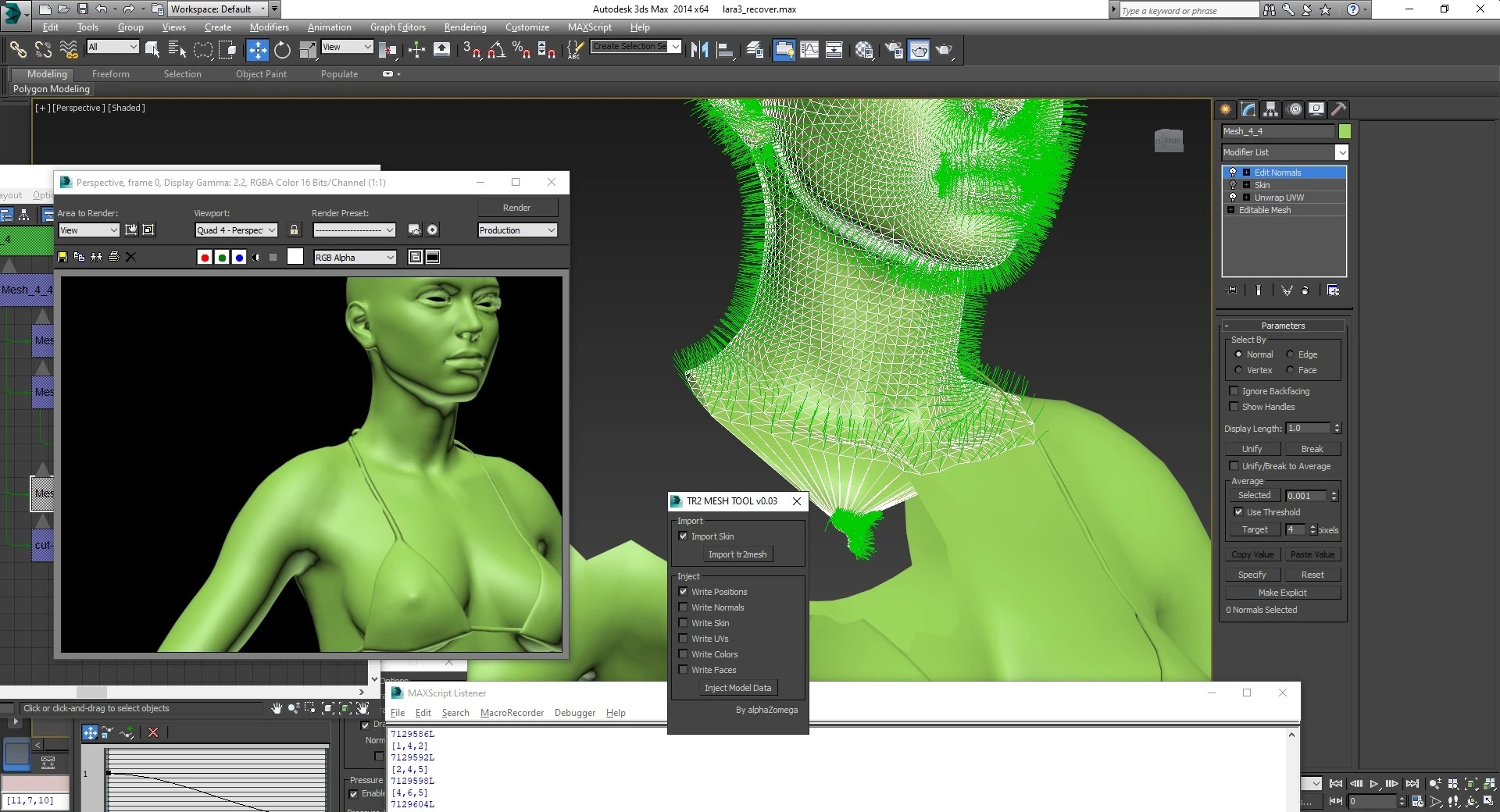Activate the Select and Move tool
Image resolution: width=1500 pixels, height=812 pixels.
pos(257,50)
